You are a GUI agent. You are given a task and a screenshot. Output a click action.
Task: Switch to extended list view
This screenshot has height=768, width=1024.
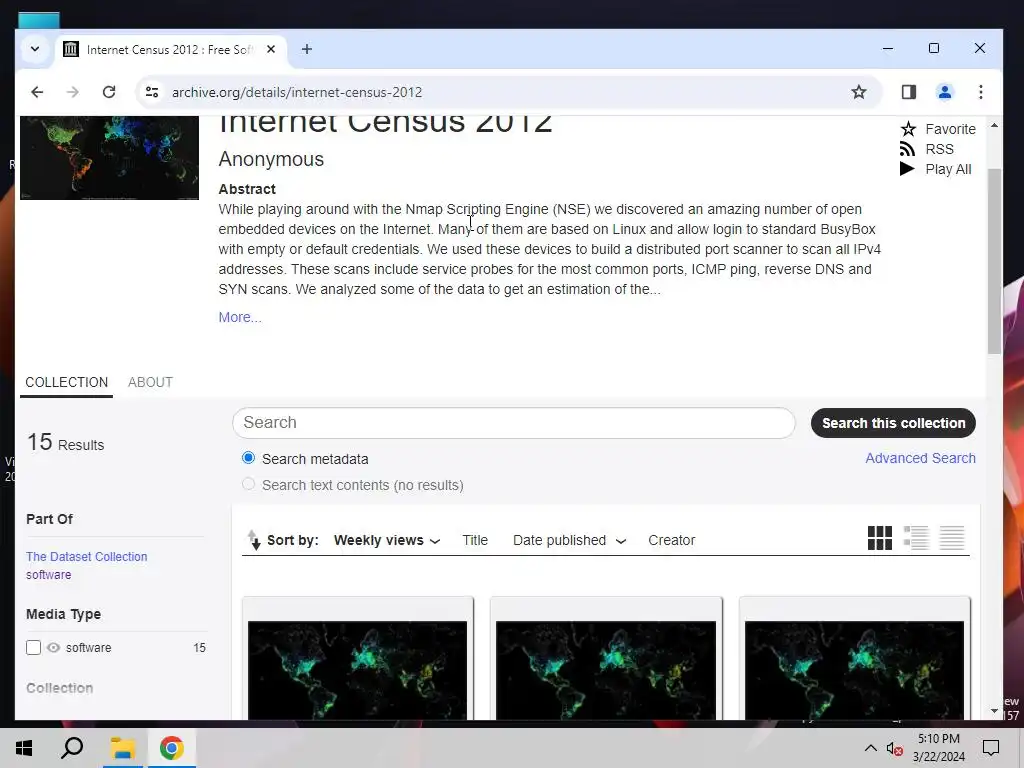point(916,538)
